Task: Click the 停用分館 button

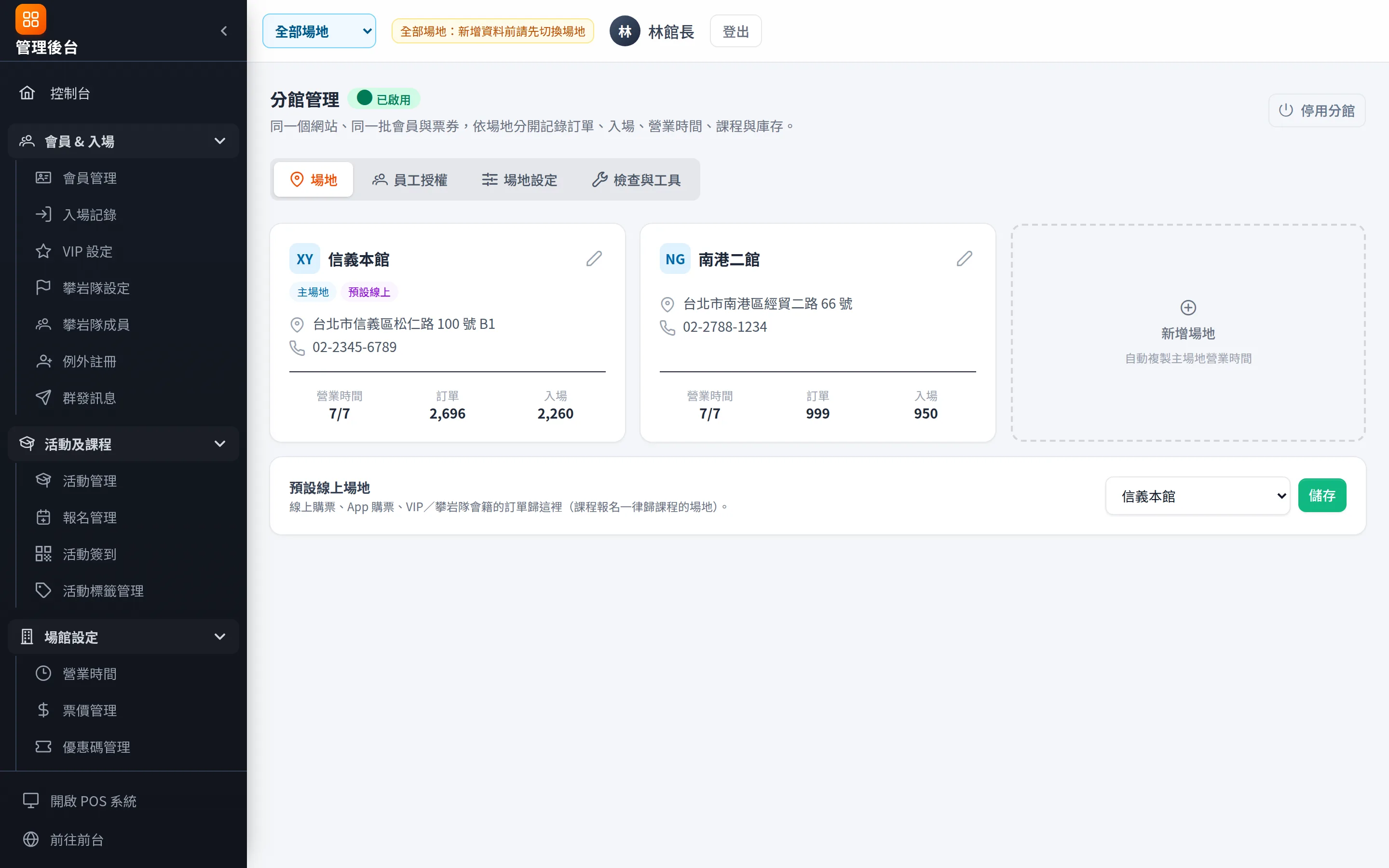Action: 1317,110
